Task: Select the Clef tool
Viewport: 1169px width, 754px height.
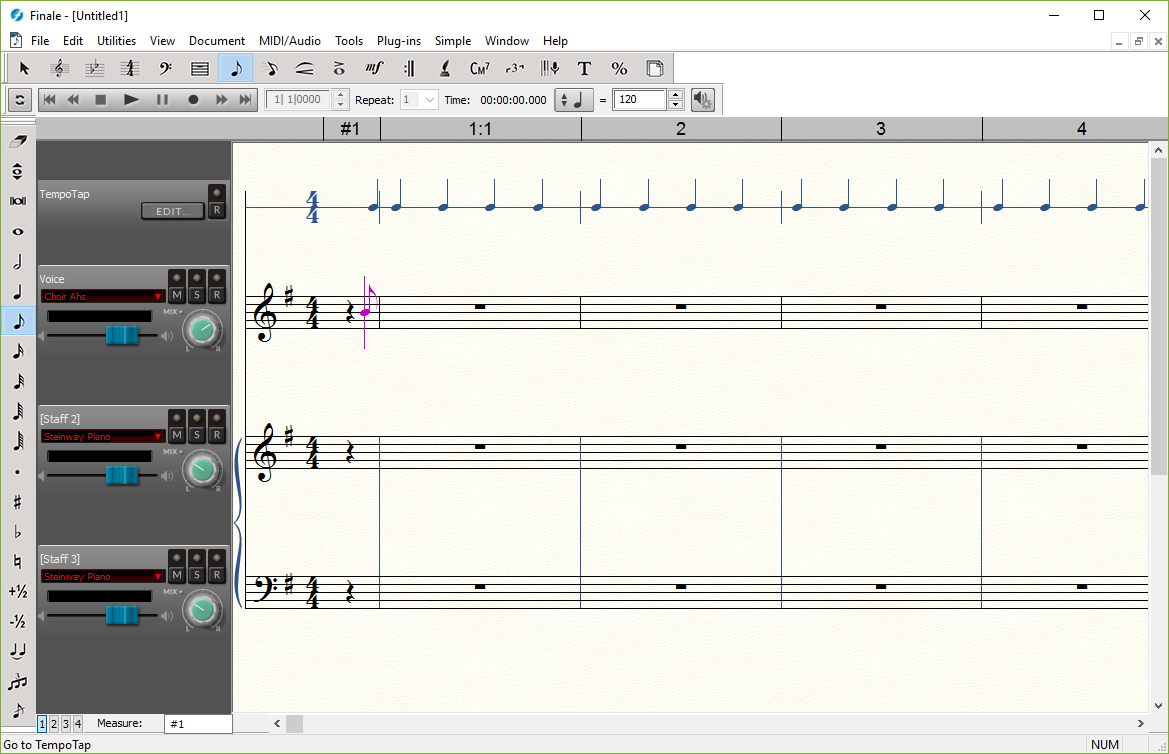Action: (59, 69)
